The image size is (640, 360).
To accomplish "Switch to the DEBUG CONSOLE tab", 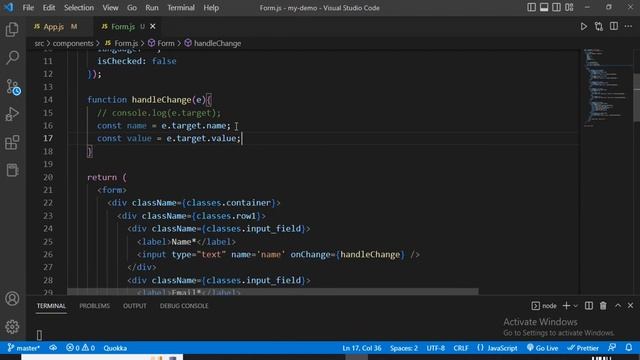I will click(184, 306).
